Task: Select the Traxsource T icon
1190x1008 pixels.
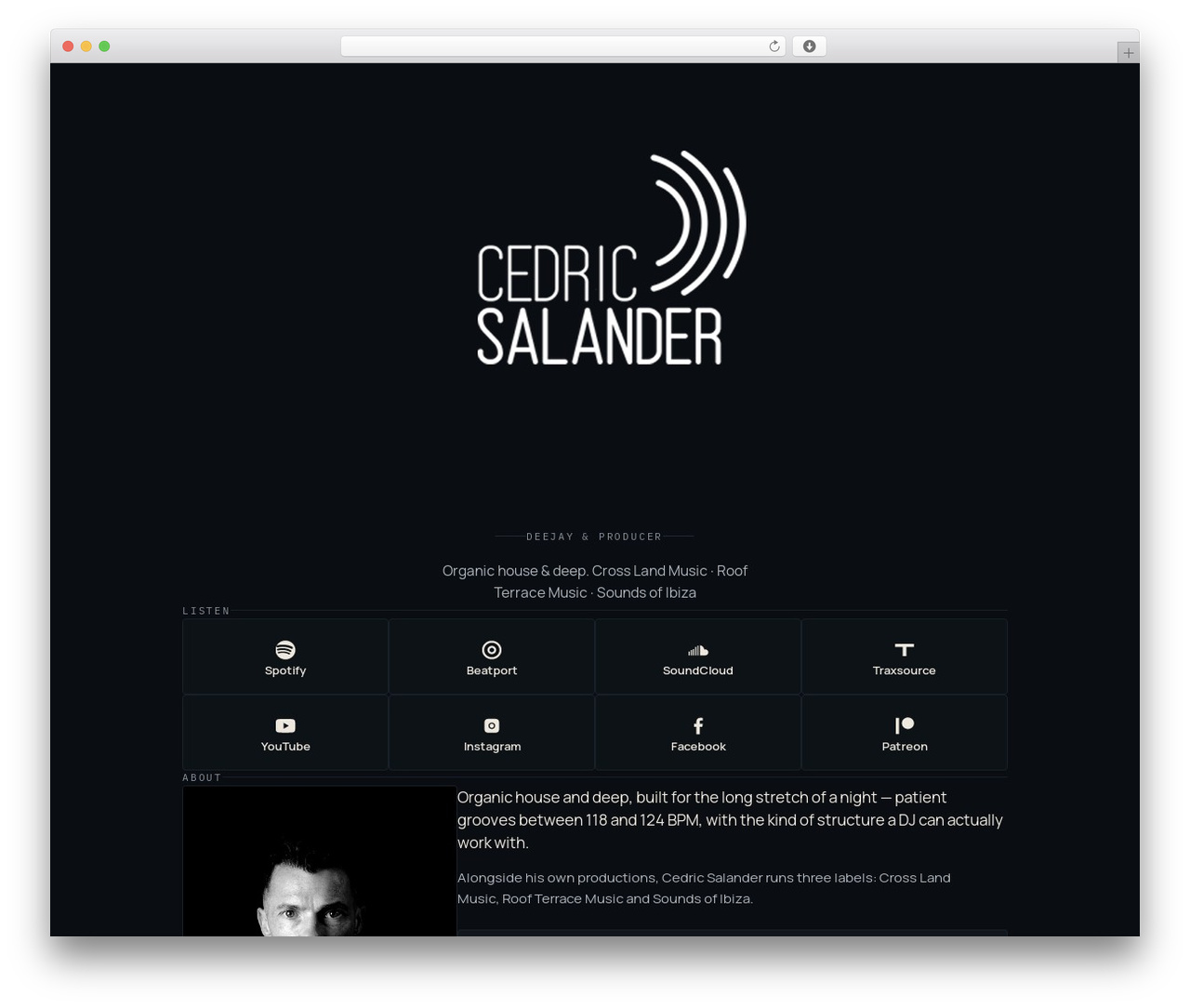Action: click(905, 649)
